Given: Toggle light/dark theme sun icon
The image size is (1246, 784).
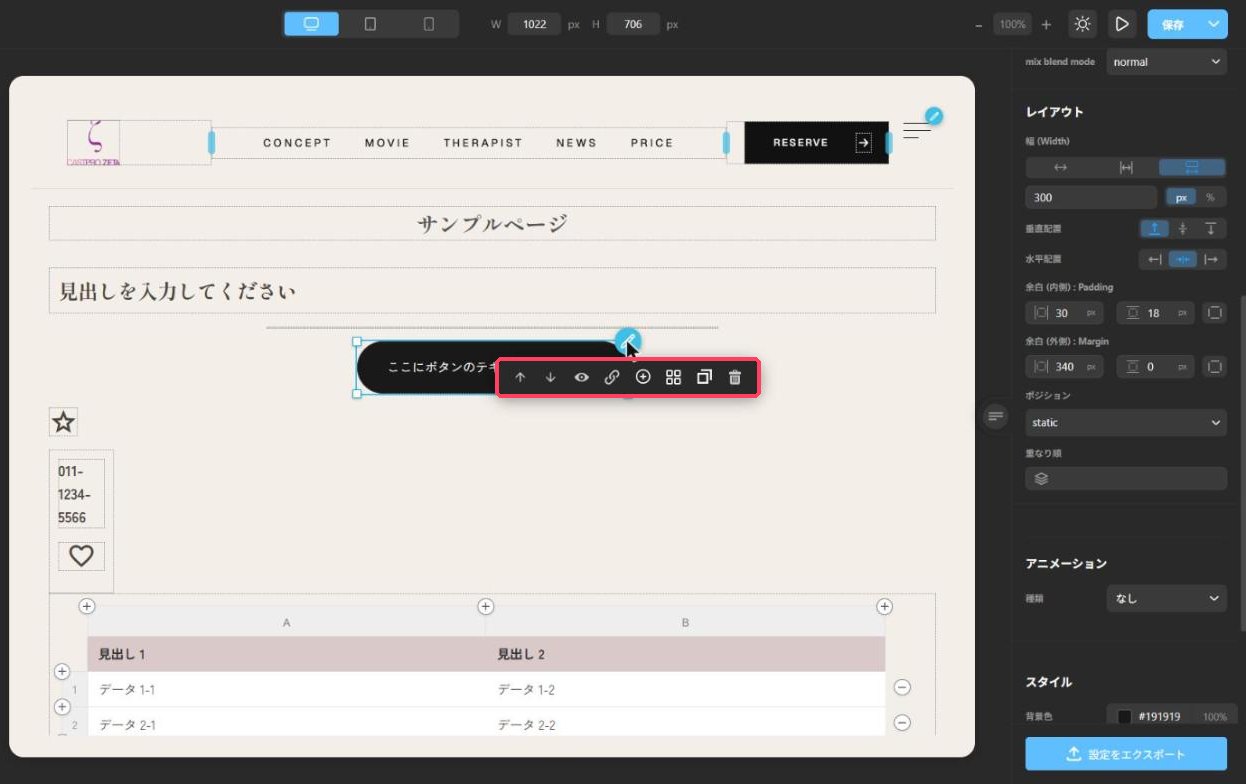Looking at the screenshot, I should coord(1082,24).
